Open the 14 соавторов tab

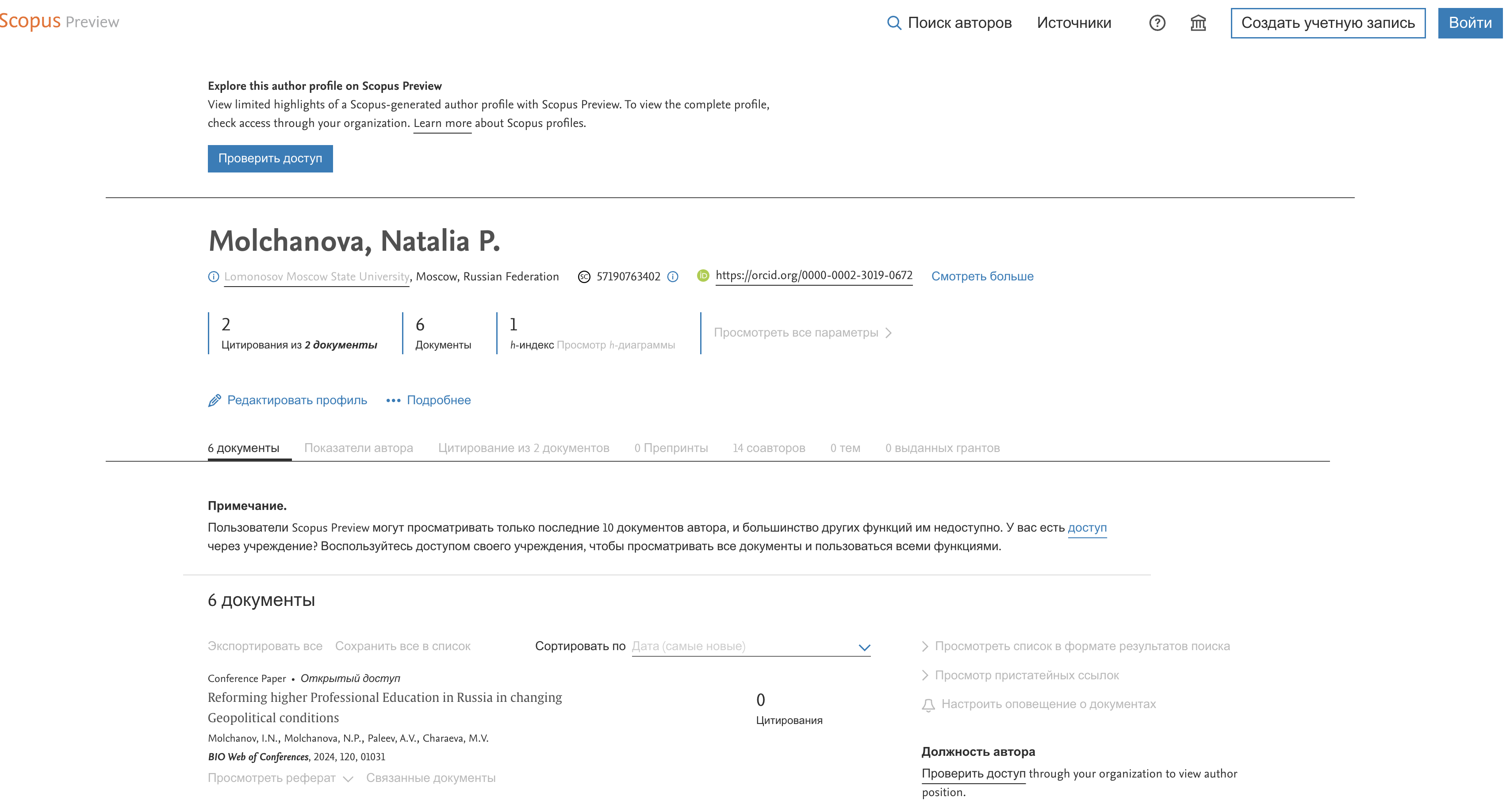click(x=769, y=448)
